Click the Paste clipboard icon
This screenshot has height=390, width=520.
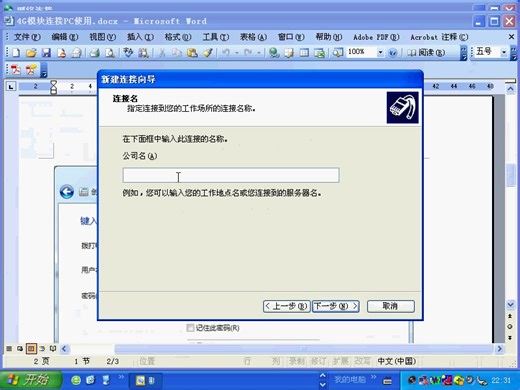192,52
